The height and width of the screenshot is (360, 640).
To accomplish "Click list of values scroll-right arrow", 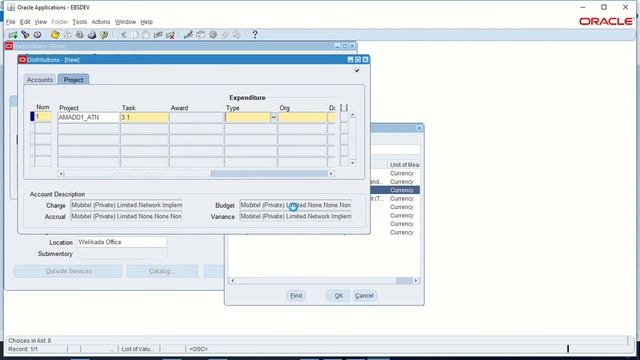I will (416, 280).
